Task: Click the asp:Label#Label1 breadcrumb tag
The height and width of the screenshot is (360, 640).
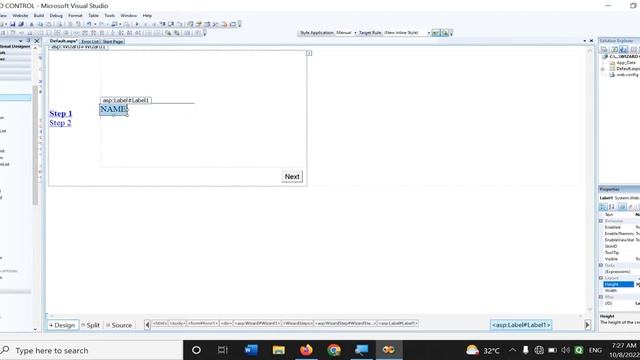Action: [521, 325]
